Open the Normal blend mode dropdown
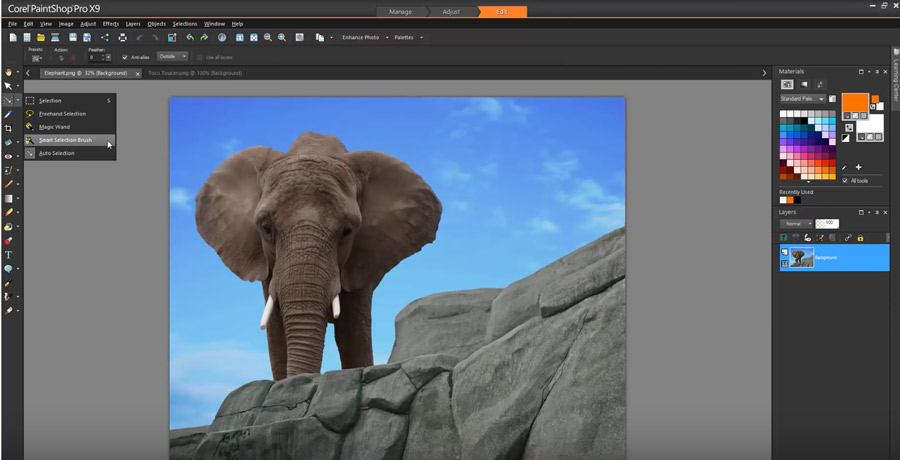The height and width of the screenshot is (460, 900). 795,223
